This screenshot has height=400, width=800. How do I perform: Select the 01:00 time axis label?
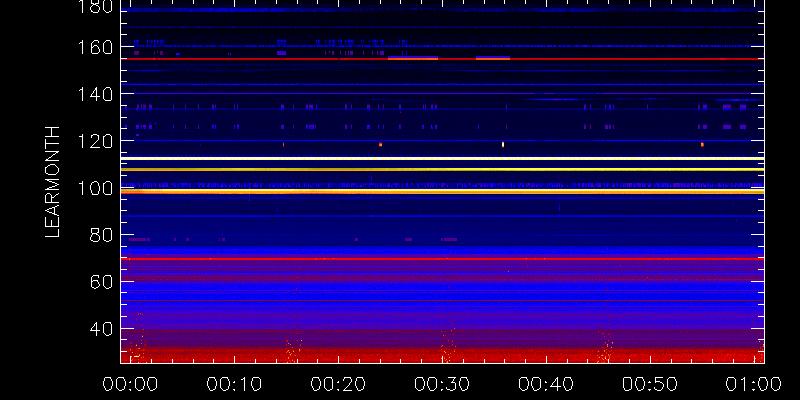tap(754, 384)
